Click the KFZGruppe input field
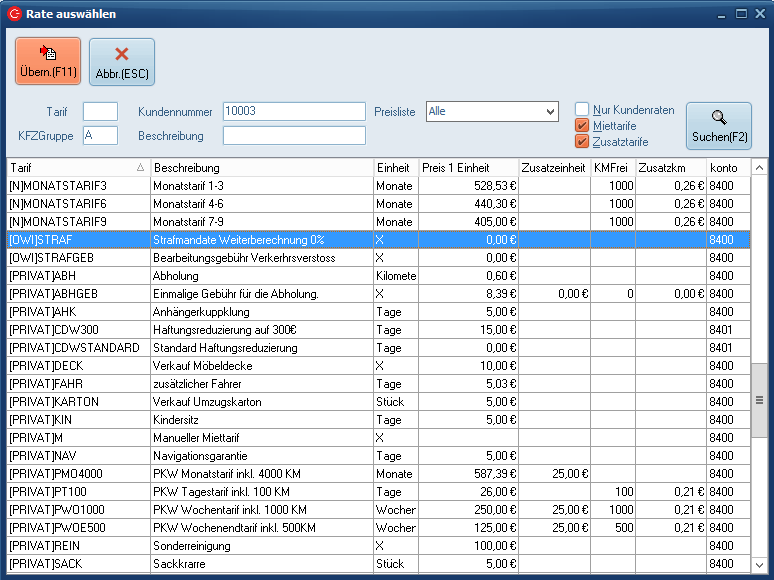This screenshot has width=774, height=580. click(x=100, y=135)
